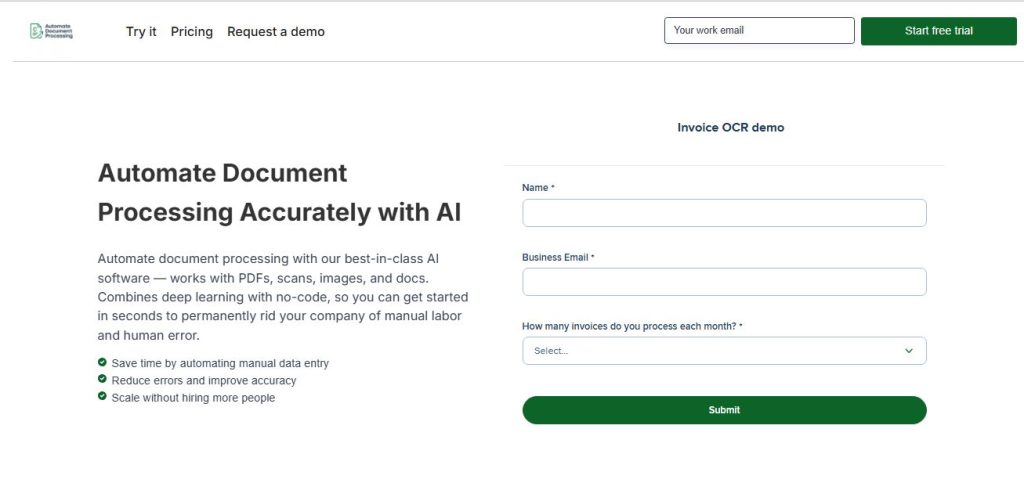Click the "Name *" field label
The width and height of the screenshot is (1024, 501).
pos(537,188)
